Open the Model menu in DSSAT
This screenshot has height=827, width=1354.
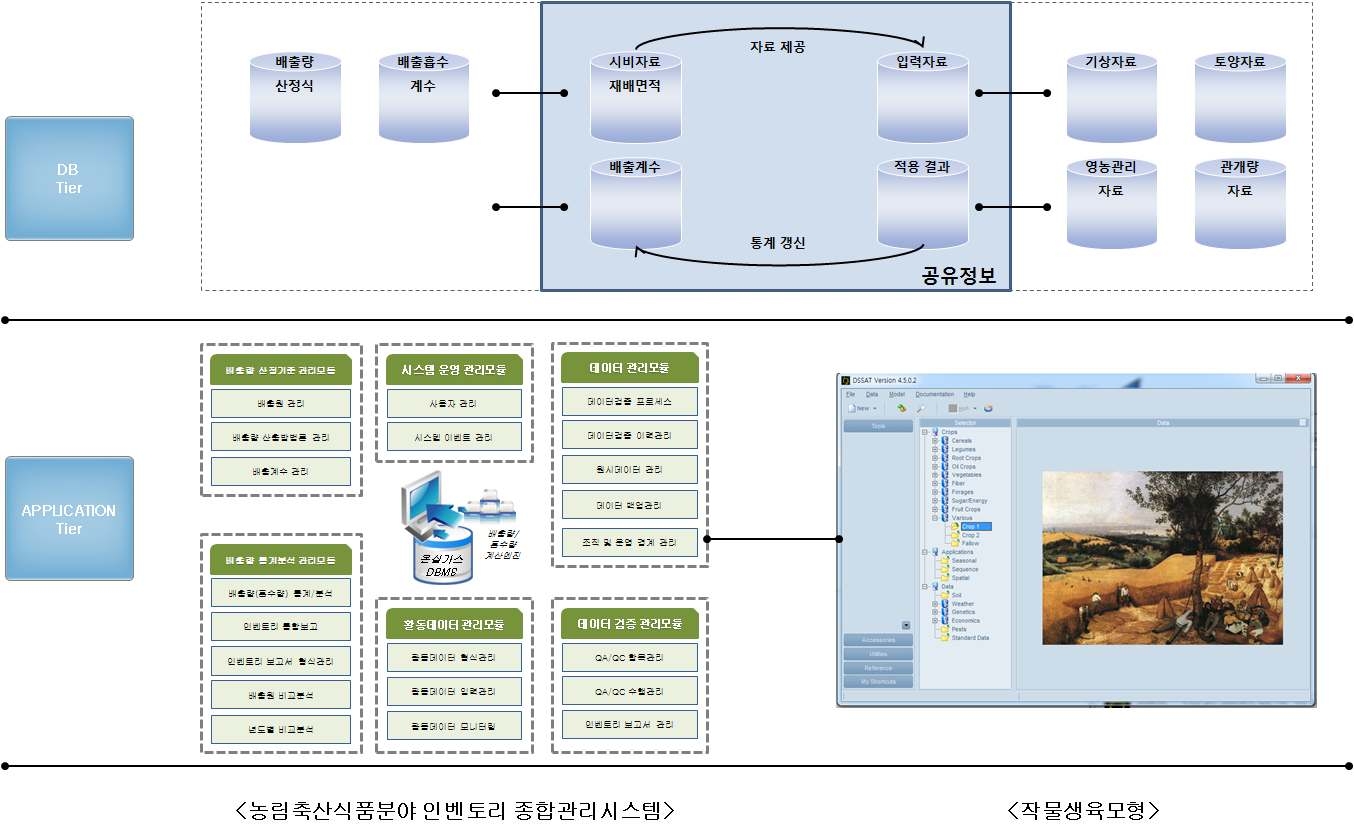897,394
